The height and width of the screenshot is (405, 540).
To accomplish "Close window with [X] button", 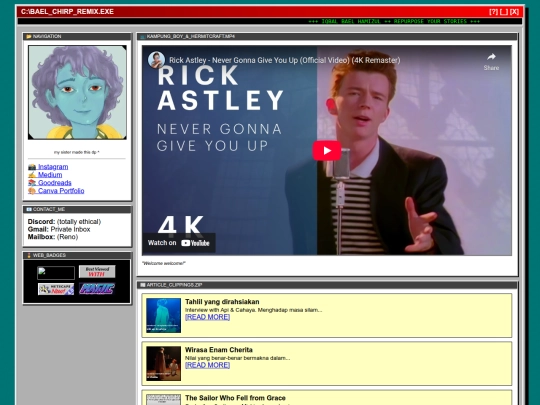I will tap(514, 12).
